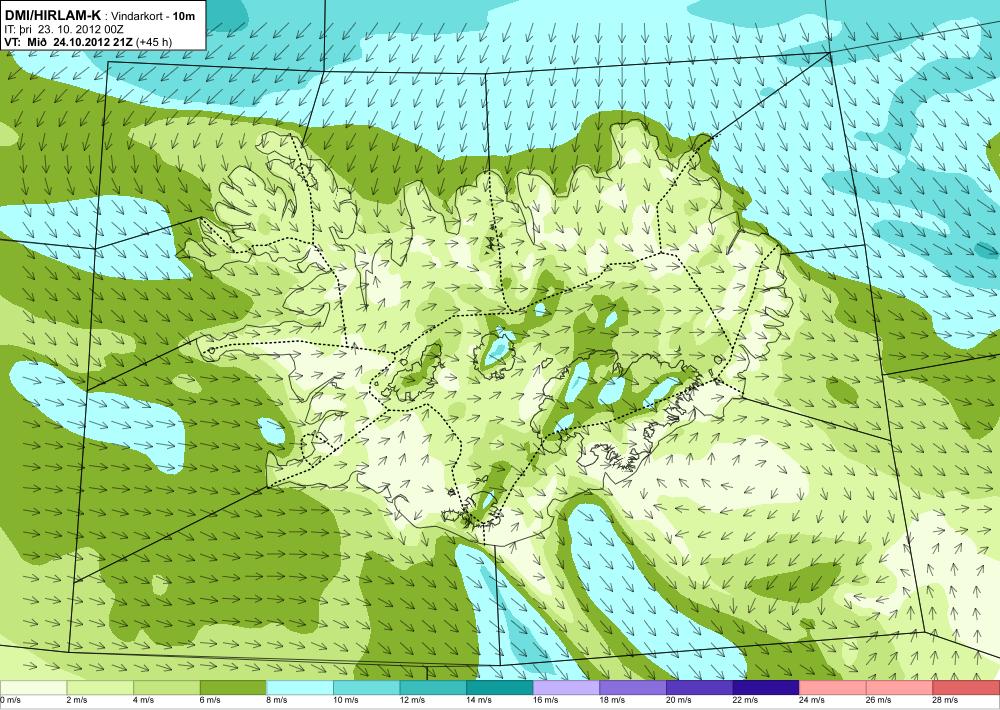
Task: Click the '12 m/s' legend label
Action: point(413,700)
